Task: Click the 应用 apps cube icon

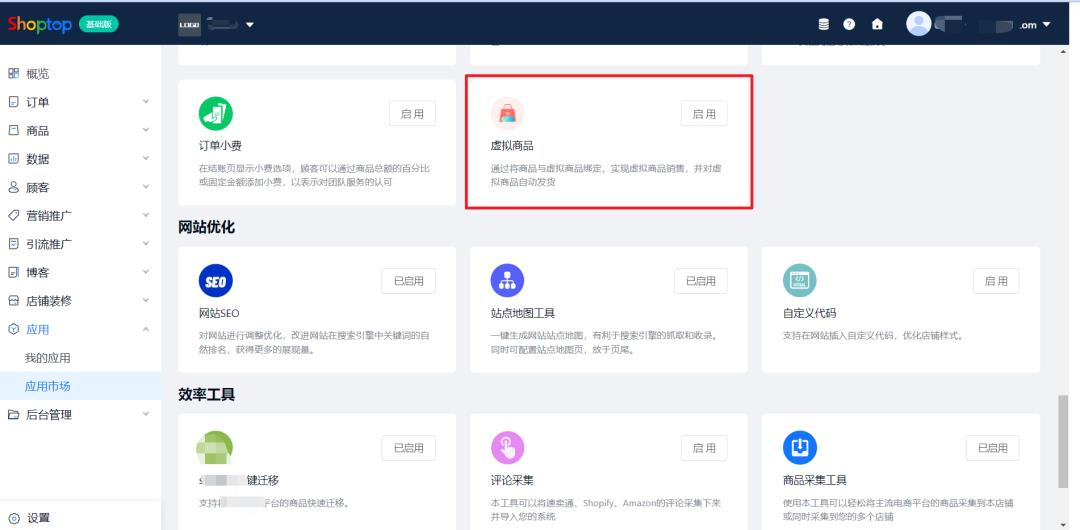Action: (13, 329)
